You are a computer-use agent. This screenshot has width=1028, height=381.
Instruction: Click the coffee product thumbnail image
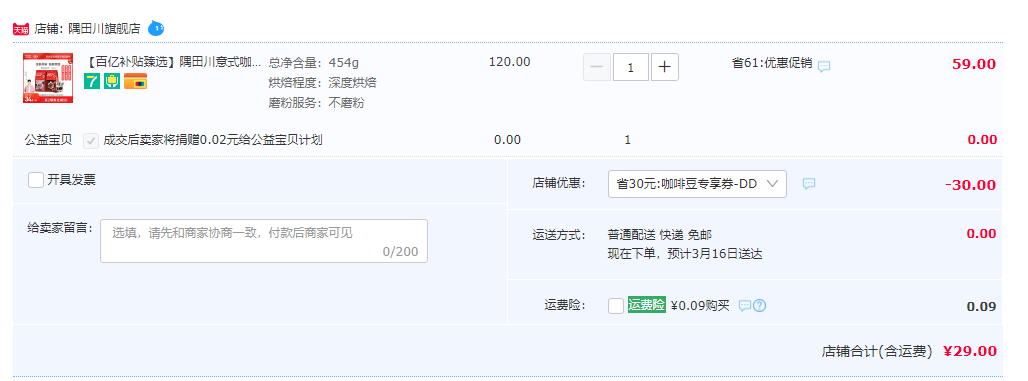point(48,78)
